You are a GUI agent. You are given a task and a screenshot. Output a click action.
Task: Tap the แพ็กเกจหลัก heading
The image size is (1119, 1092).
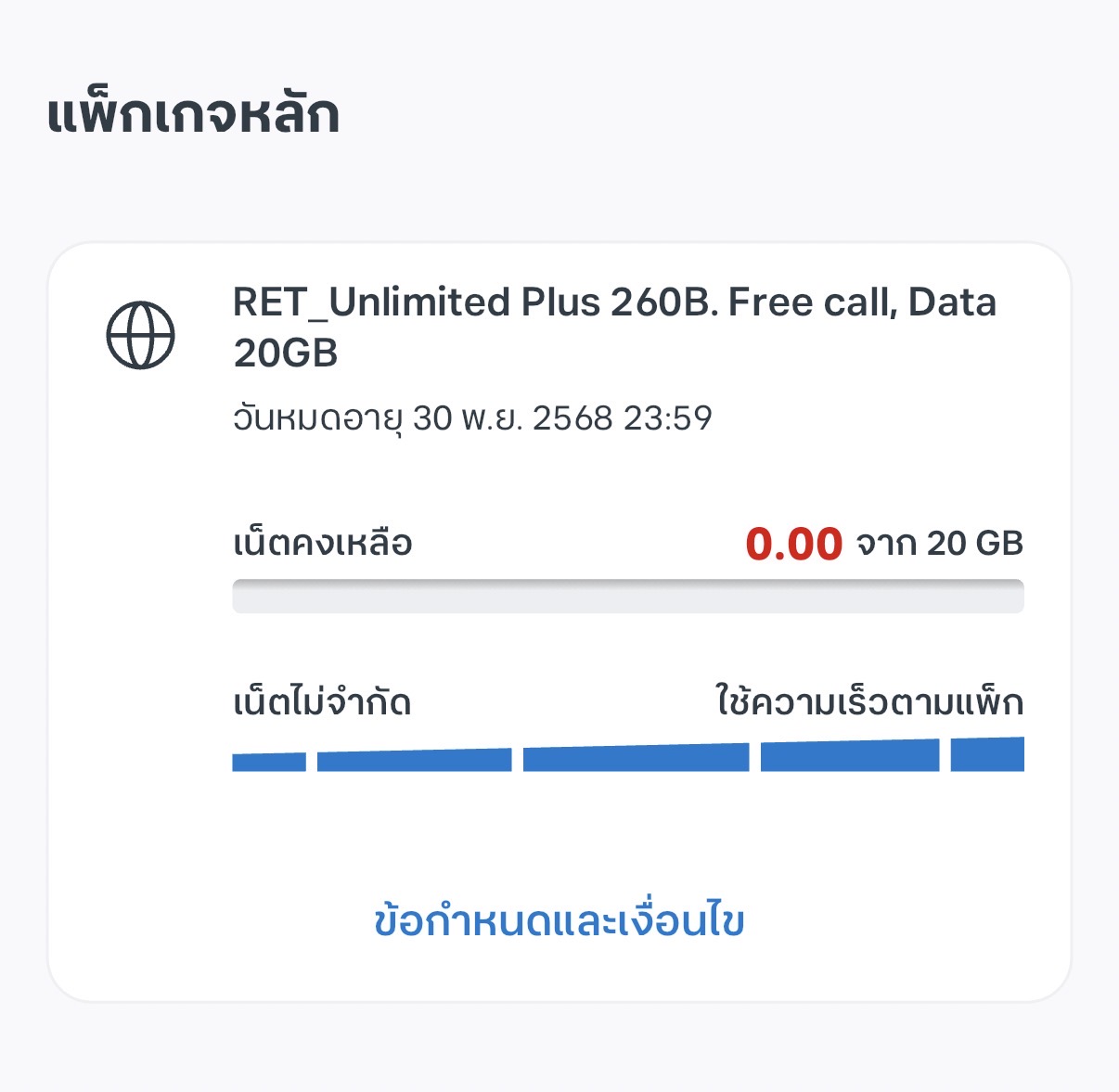point(193,116)
